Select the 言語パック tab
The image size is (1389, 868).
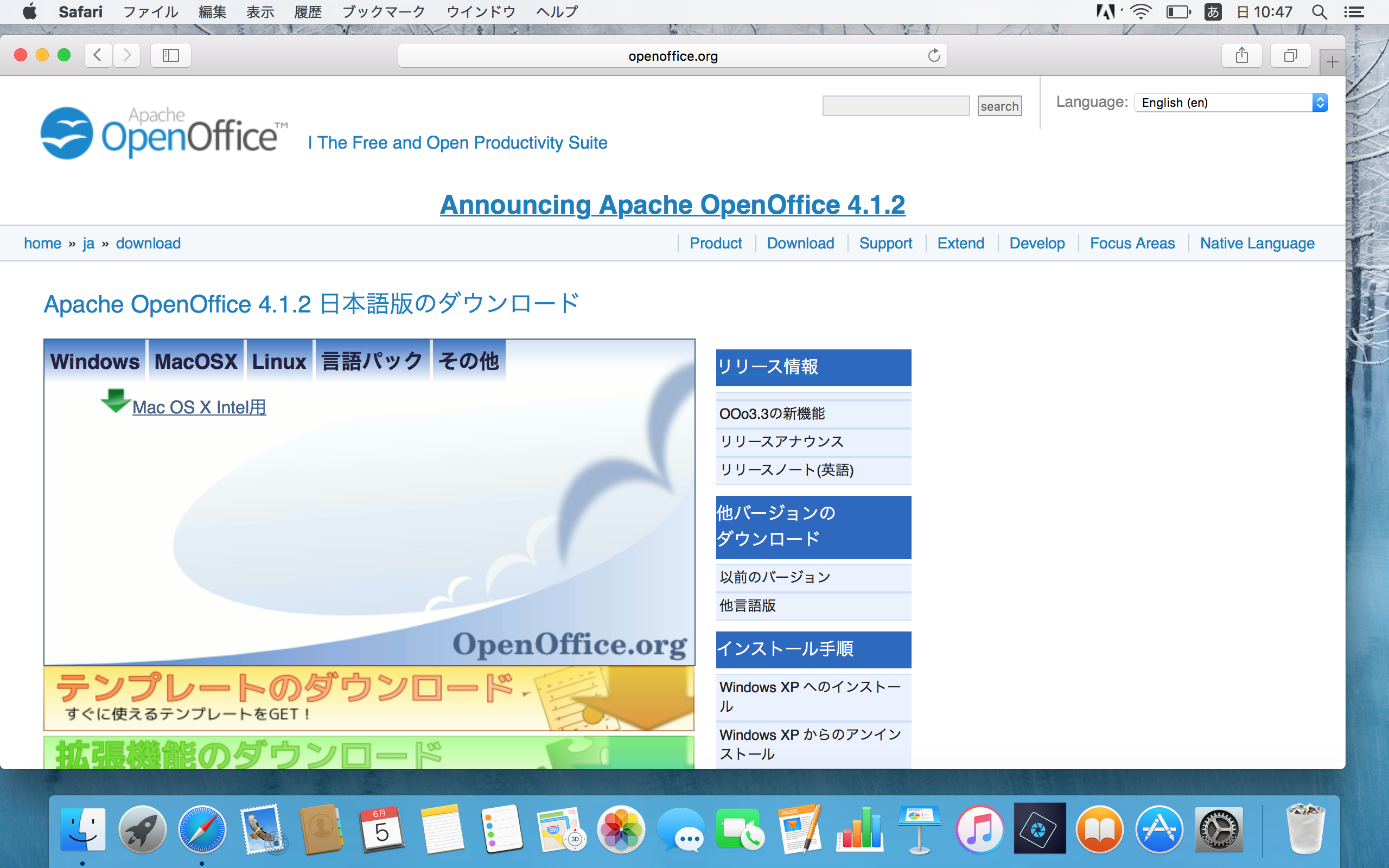point(372,361)
